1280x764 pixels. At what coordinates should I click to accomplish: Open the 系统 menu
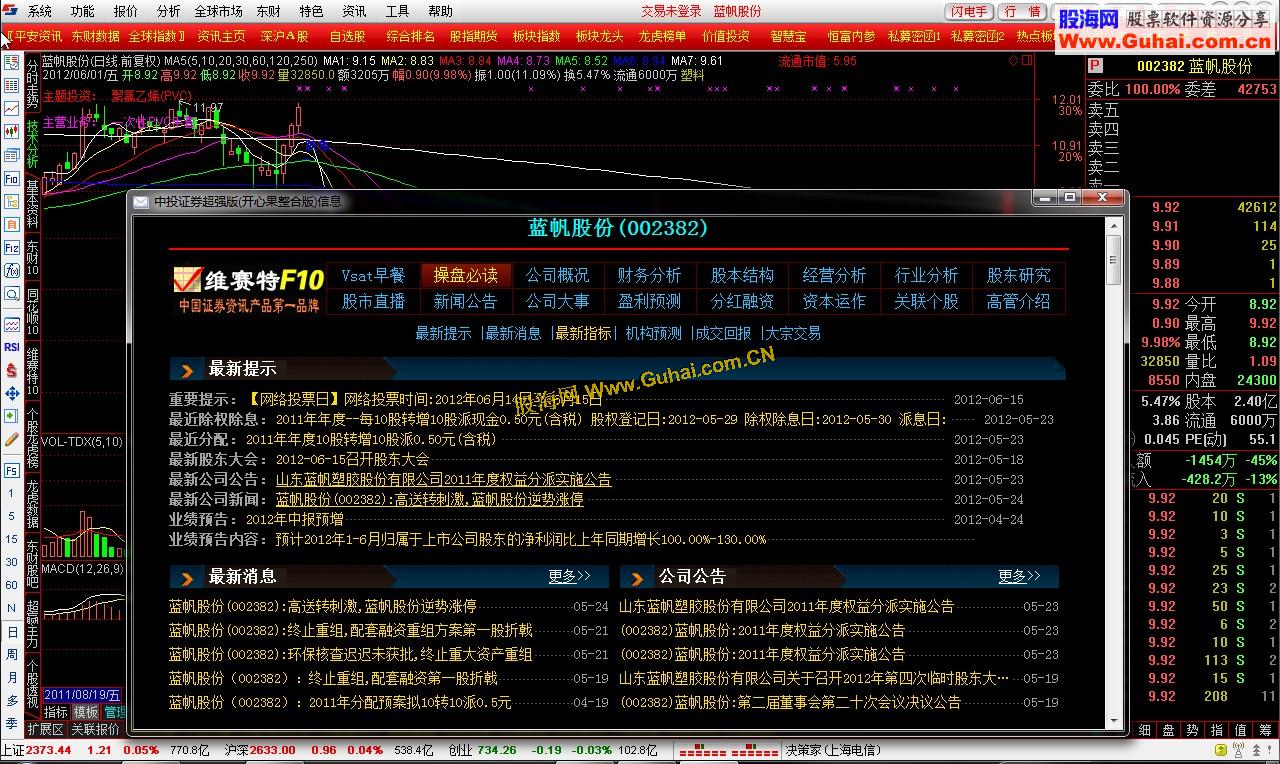[39, 11]
